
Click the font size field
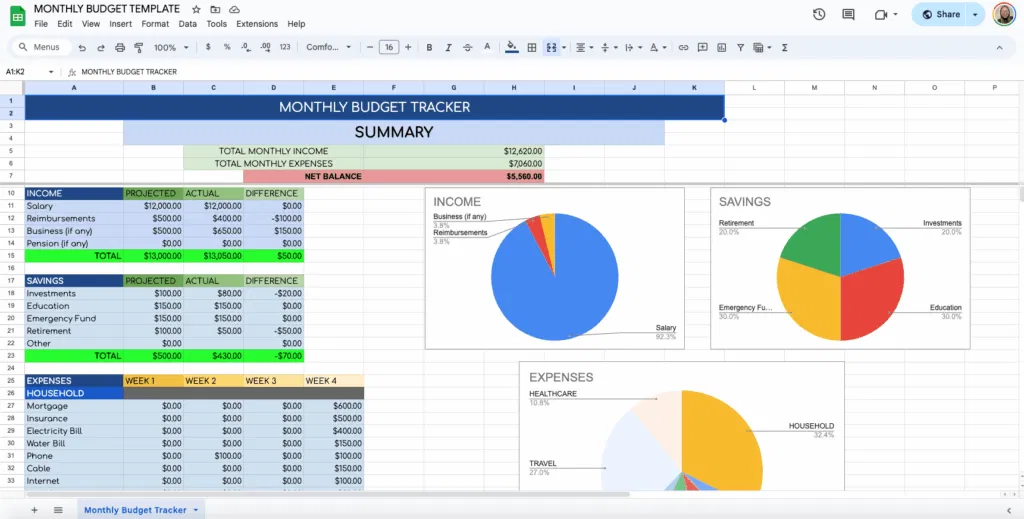(x=389, y=47)
